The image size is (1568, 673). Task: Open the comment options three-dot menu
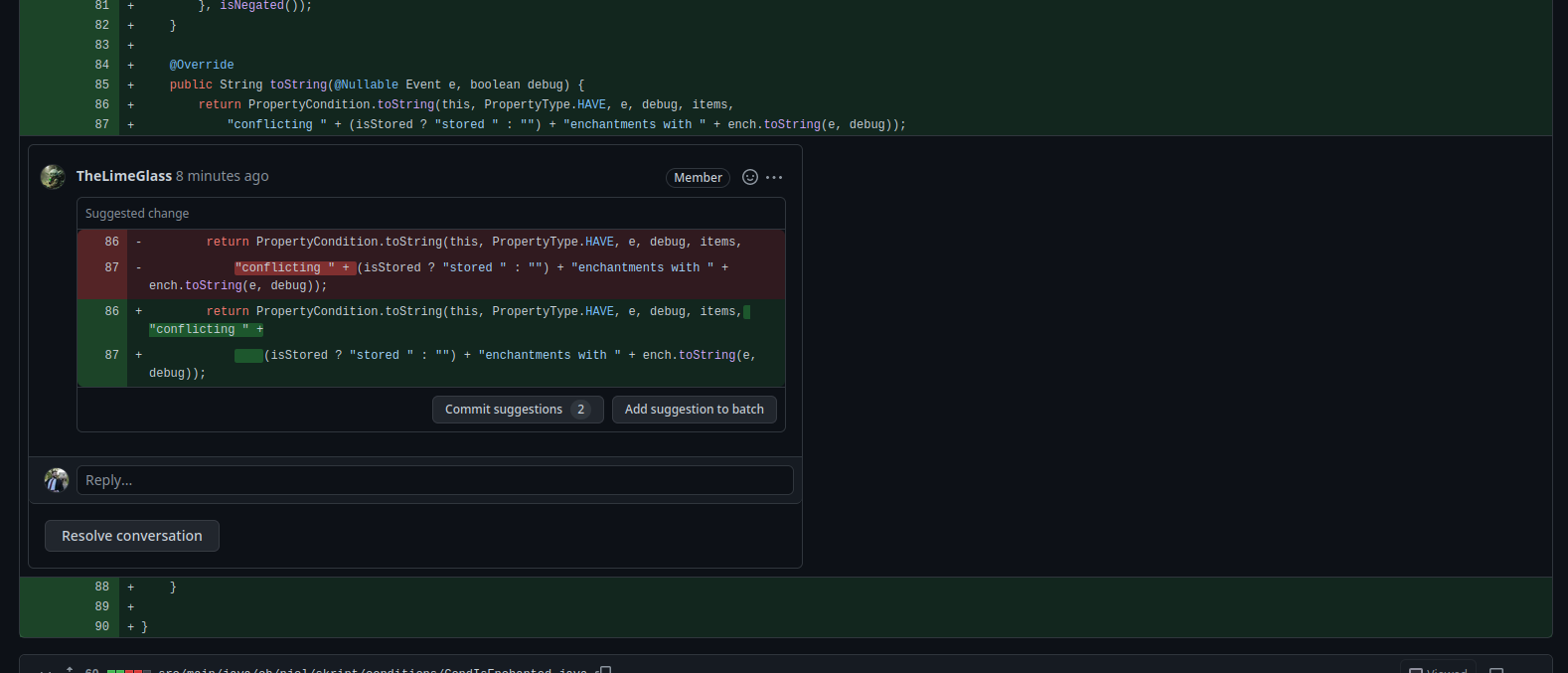coord(774,177)
